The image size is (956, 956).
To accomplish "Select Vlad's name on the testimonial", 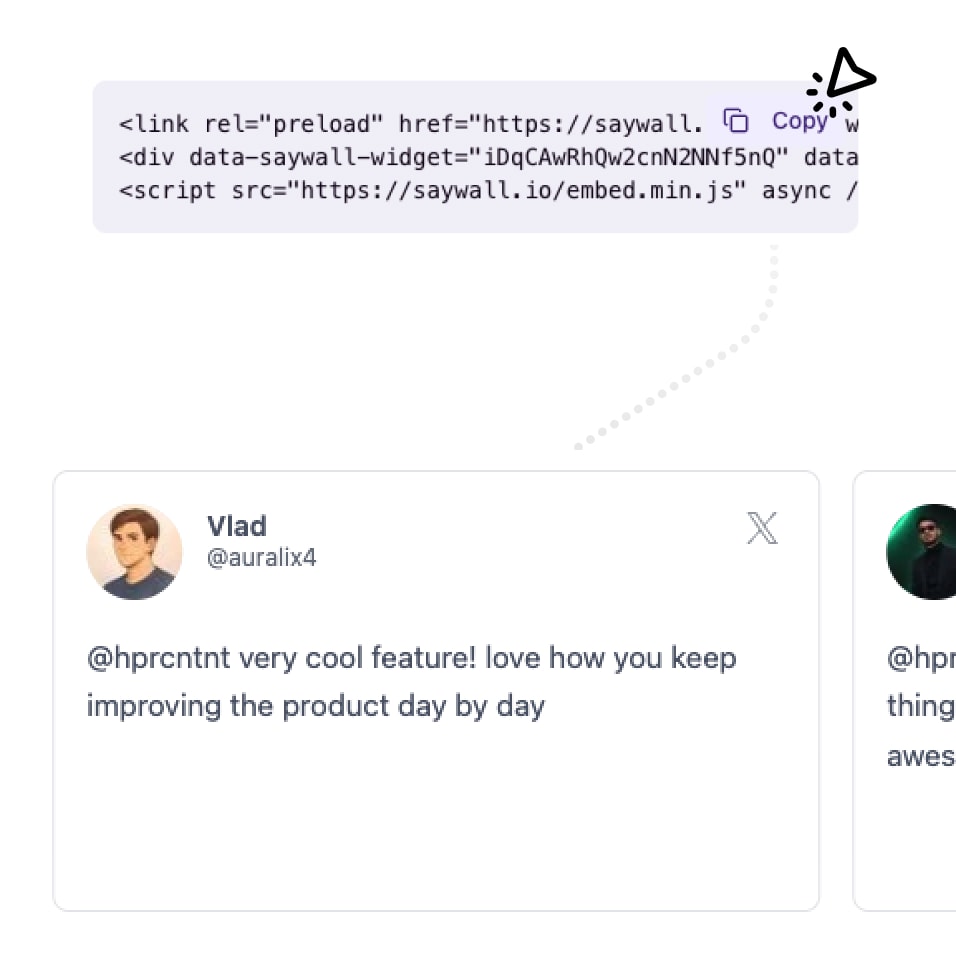I will pos(236,526).
